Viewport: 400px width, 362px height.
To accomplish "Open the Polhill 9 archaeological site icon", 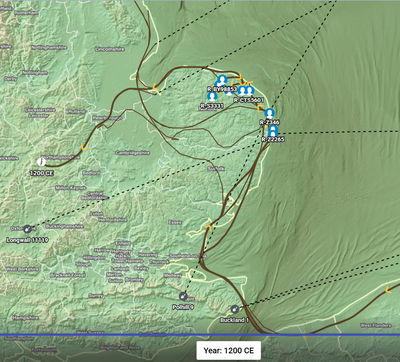I will [x=183, y=296].
